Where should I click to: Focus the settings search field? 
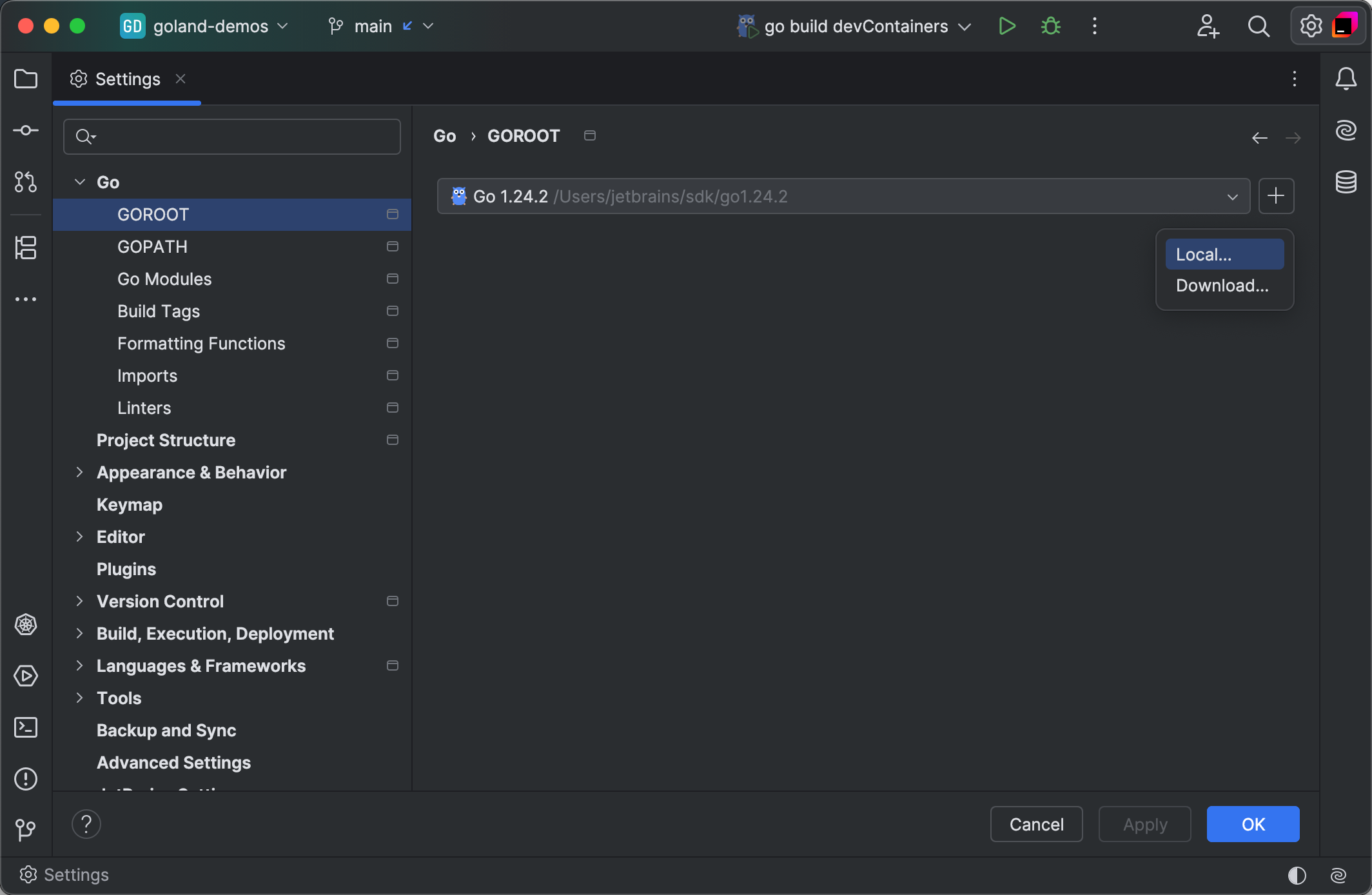[245, 137]
